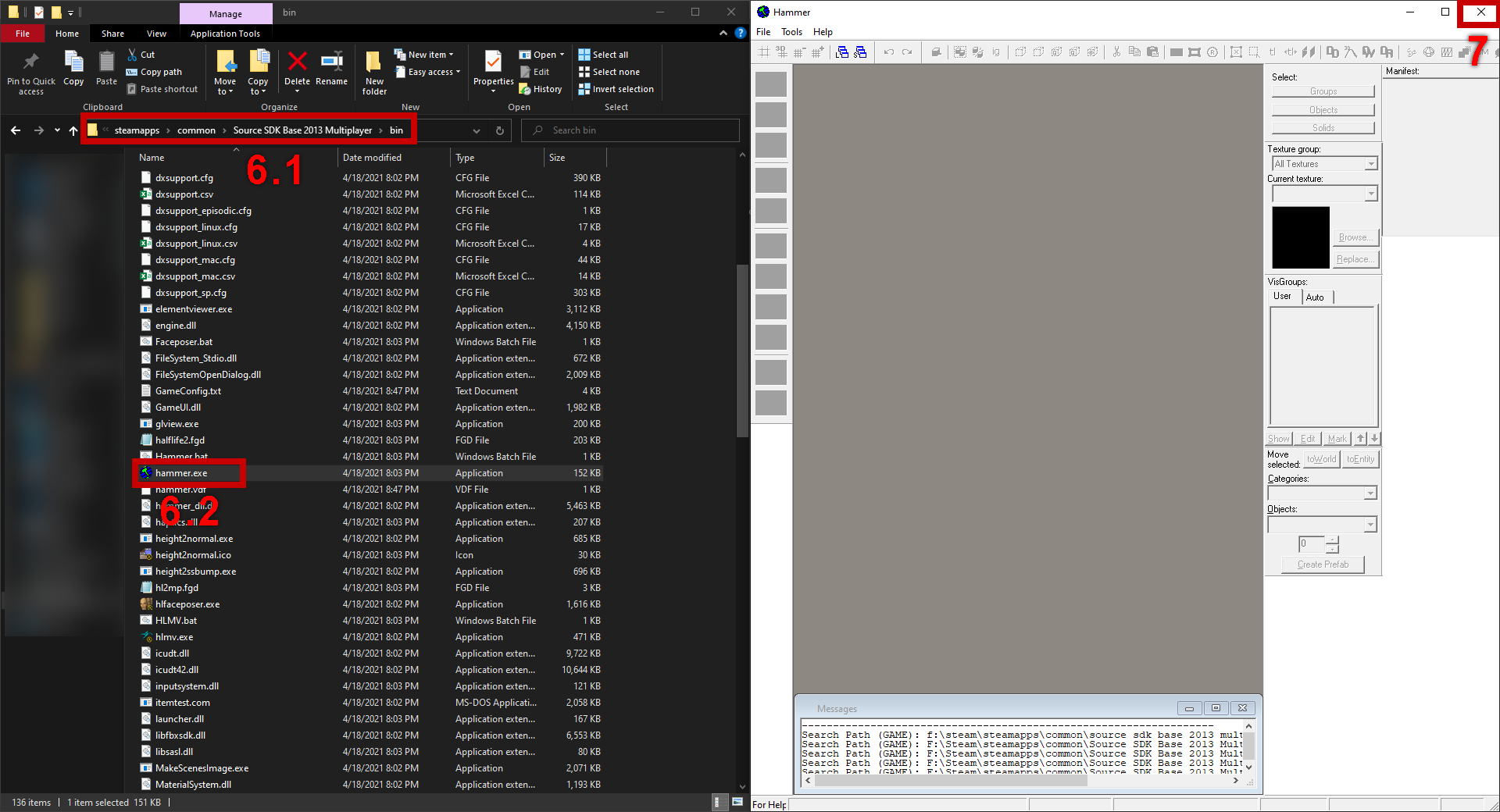This screenshot has height=812, width=1500.
Task: Open the Objects dropdown in Hammer
Action: [1370, 525]
